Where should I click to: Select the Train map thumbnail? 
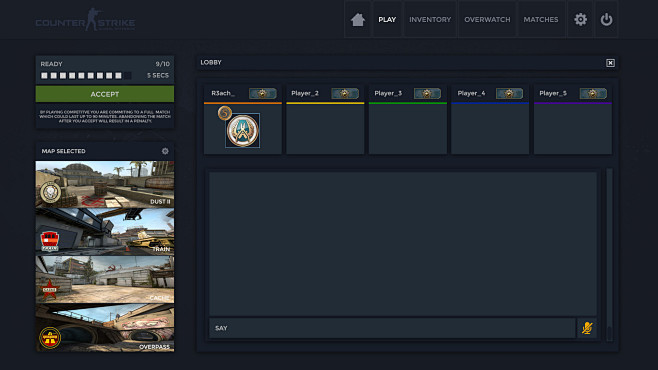tap(105, 232)
